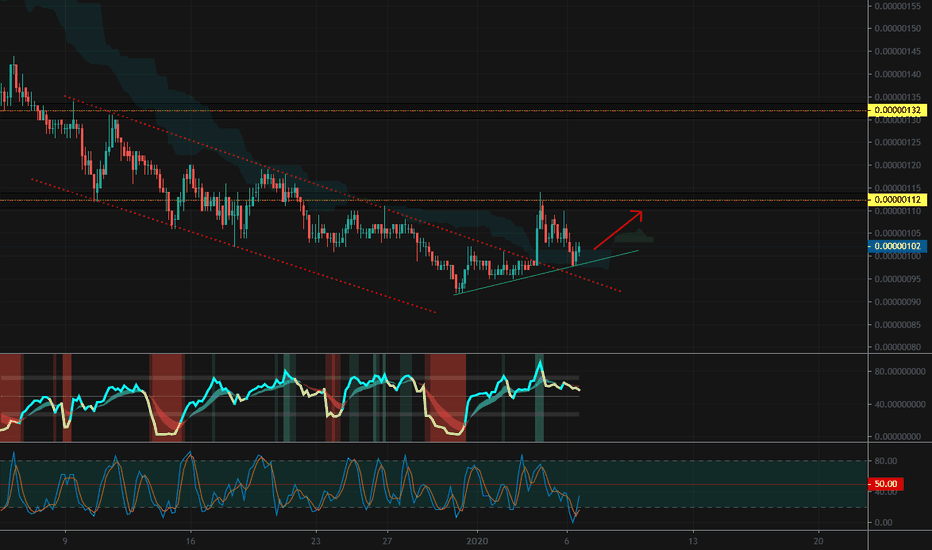Click the 0.00 stochastic scale value
The height and width of the screenshot is (550, 932).
(x=883, y=523)
